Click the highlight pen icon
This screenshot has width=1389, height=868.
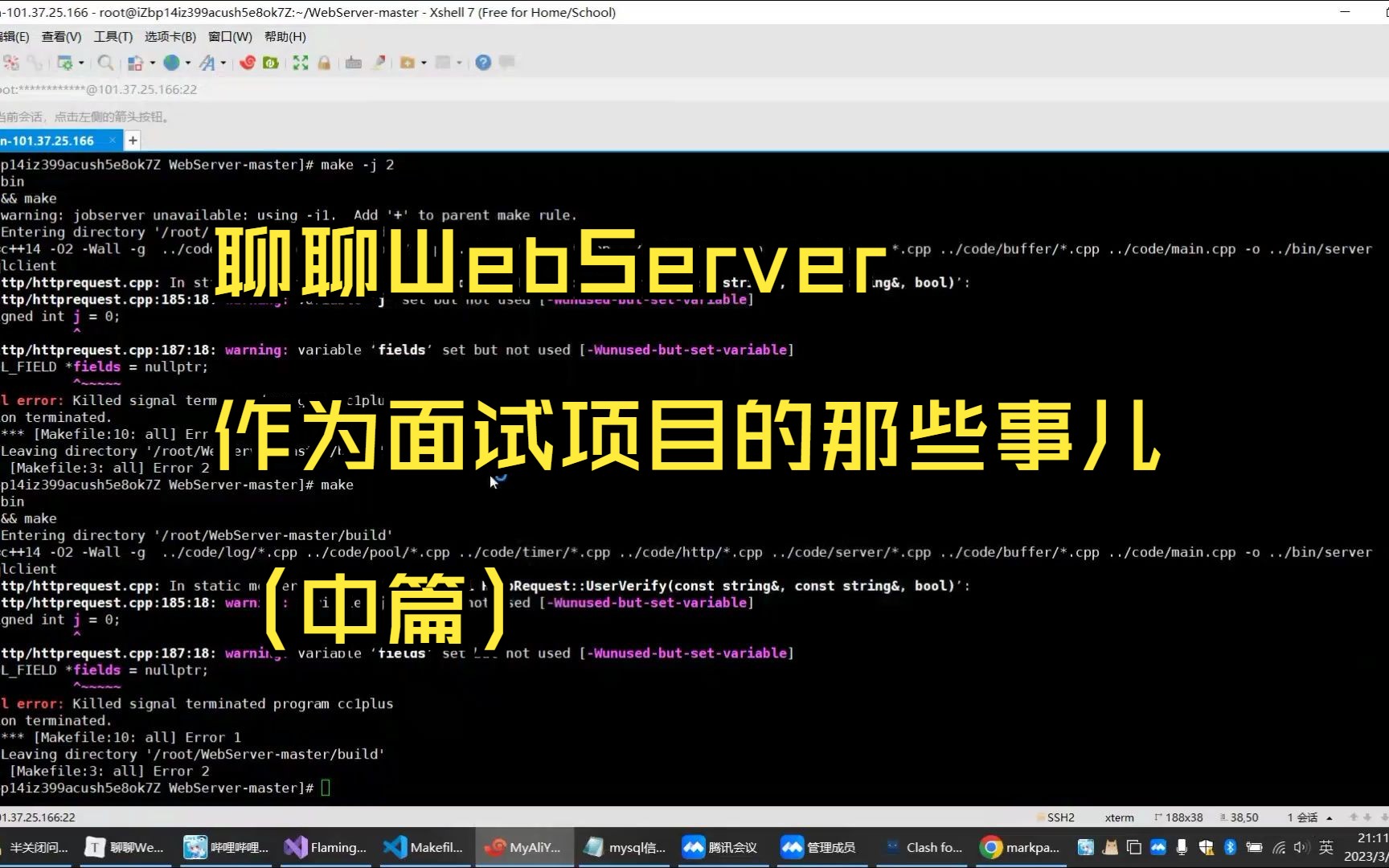pos(379,63)
